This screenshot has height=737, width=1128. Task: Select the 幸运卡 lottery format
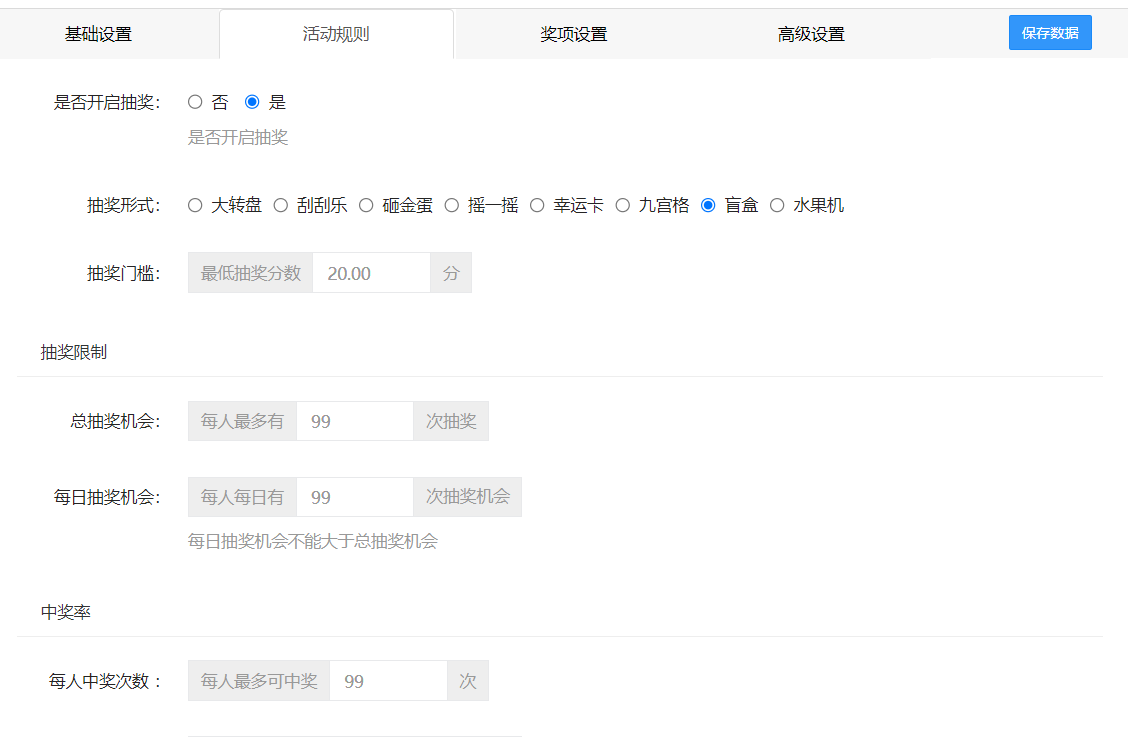[x=538, y=205]
